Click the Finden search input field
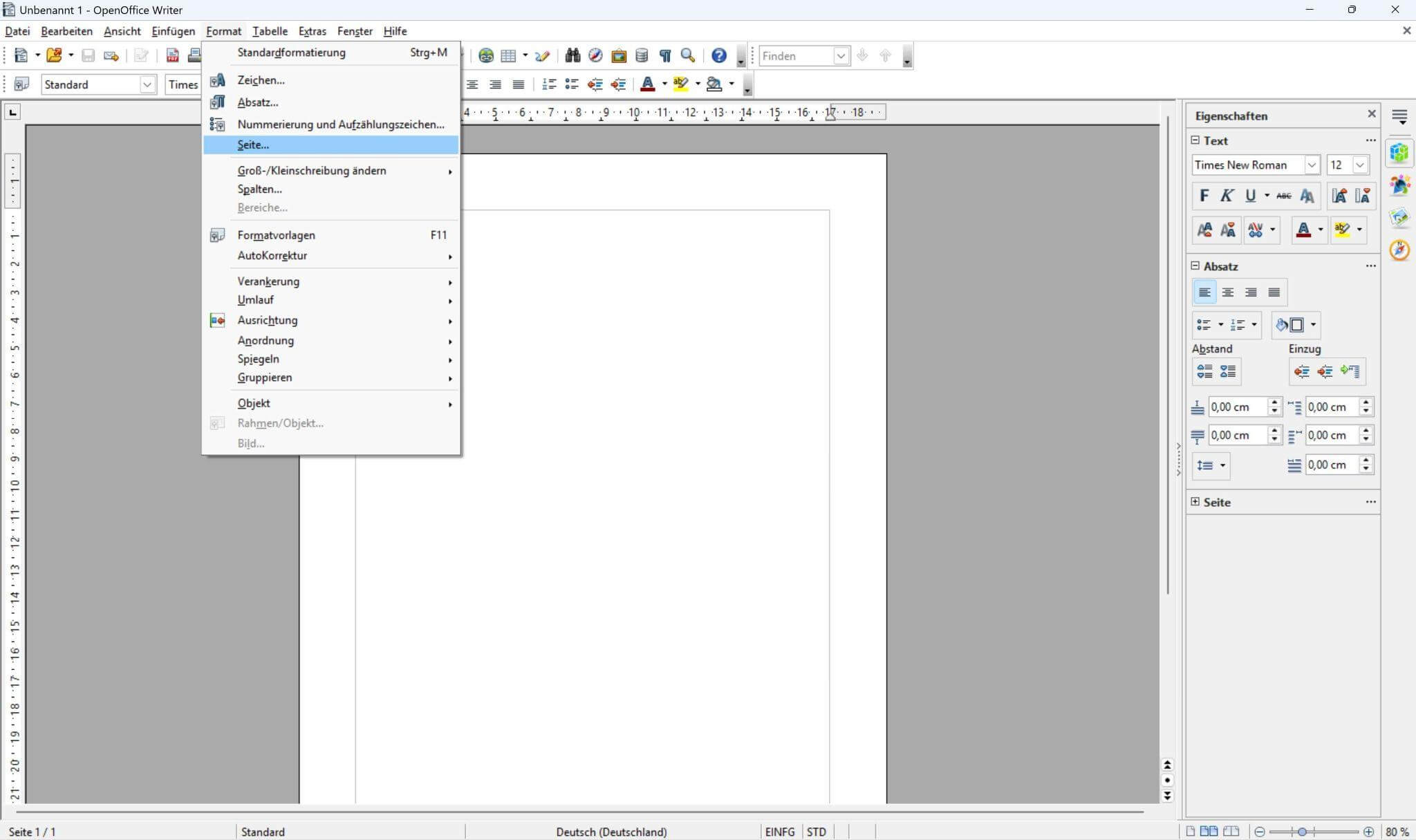Image resolution: width=1416 pixels, height=840 pixels. (x=796, y=56)
